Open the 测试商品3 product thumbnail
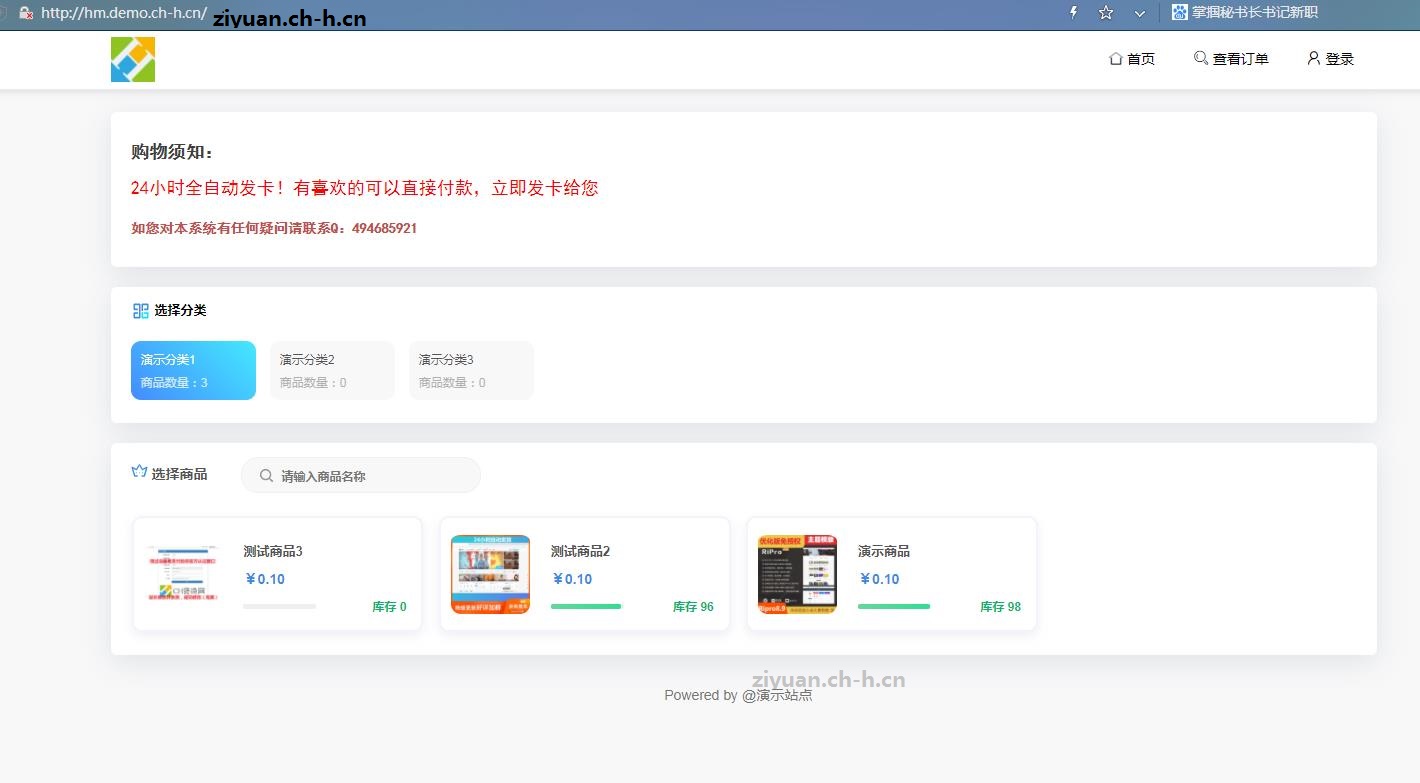Screen dimensions: 1420x783 point(183,574)
